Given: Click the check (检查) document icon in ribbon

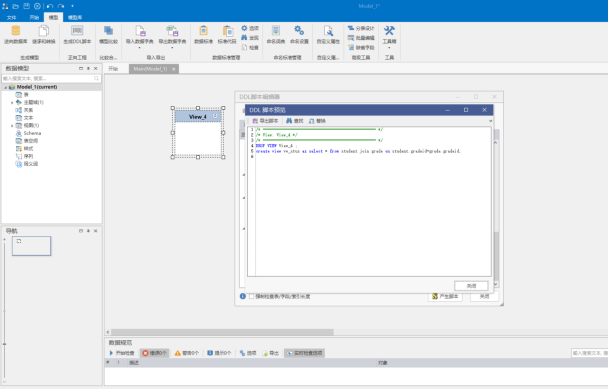Looking at the screenshot, I should 250,47.
